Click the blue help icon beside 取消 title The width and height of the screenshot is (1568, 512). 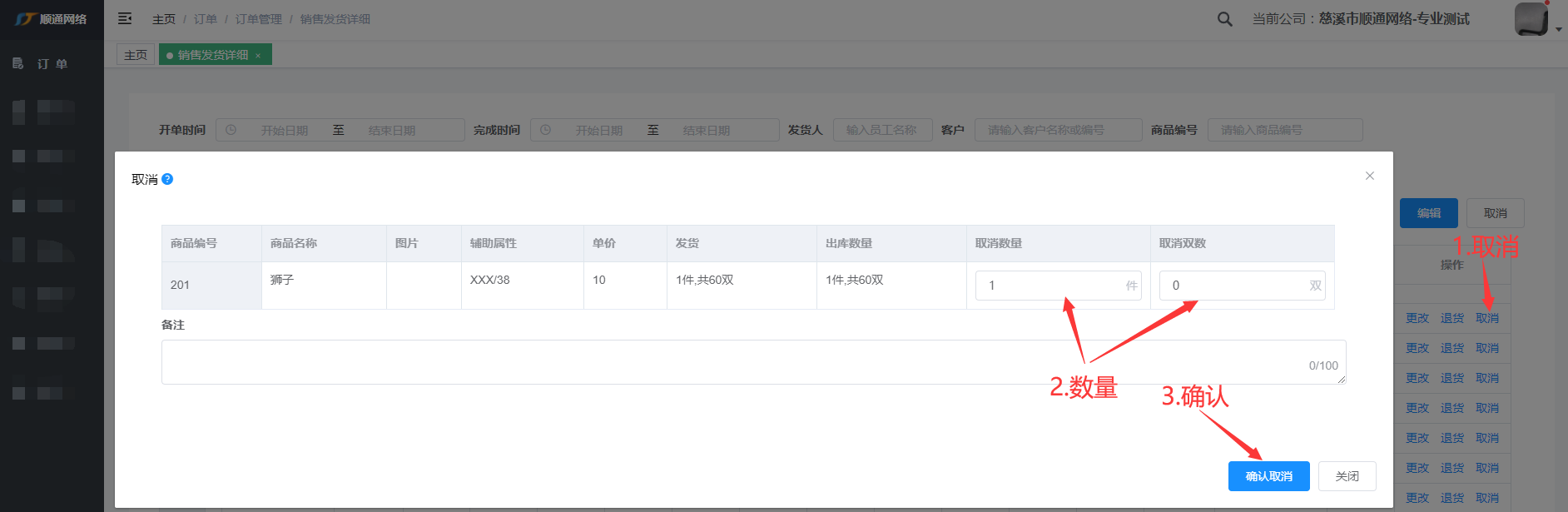coord(167,179)
